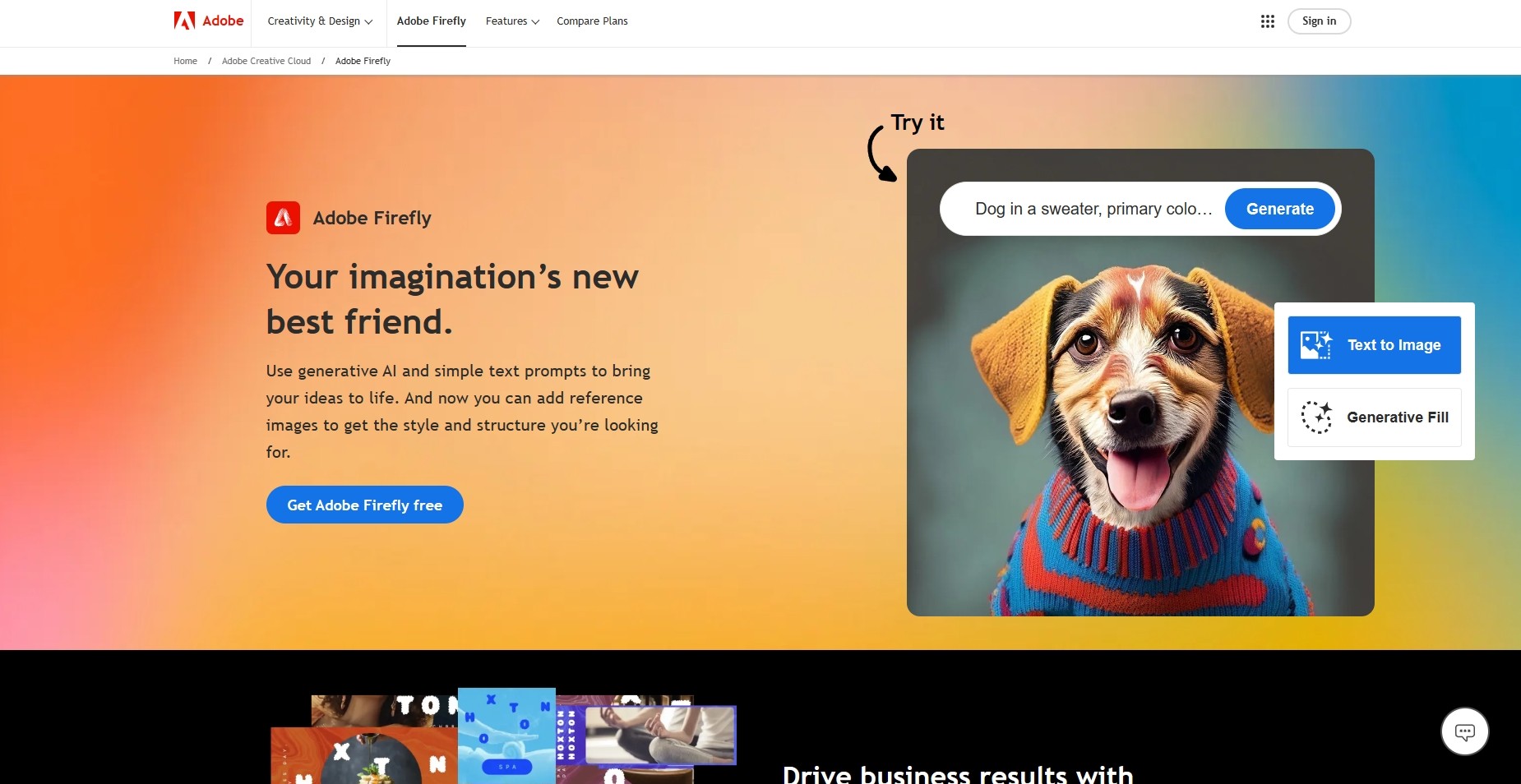Expand the Creativity & Design dropdown
Image resolution: width=1521 pixels, height=784 pixels.
click(x=320, y=21)
